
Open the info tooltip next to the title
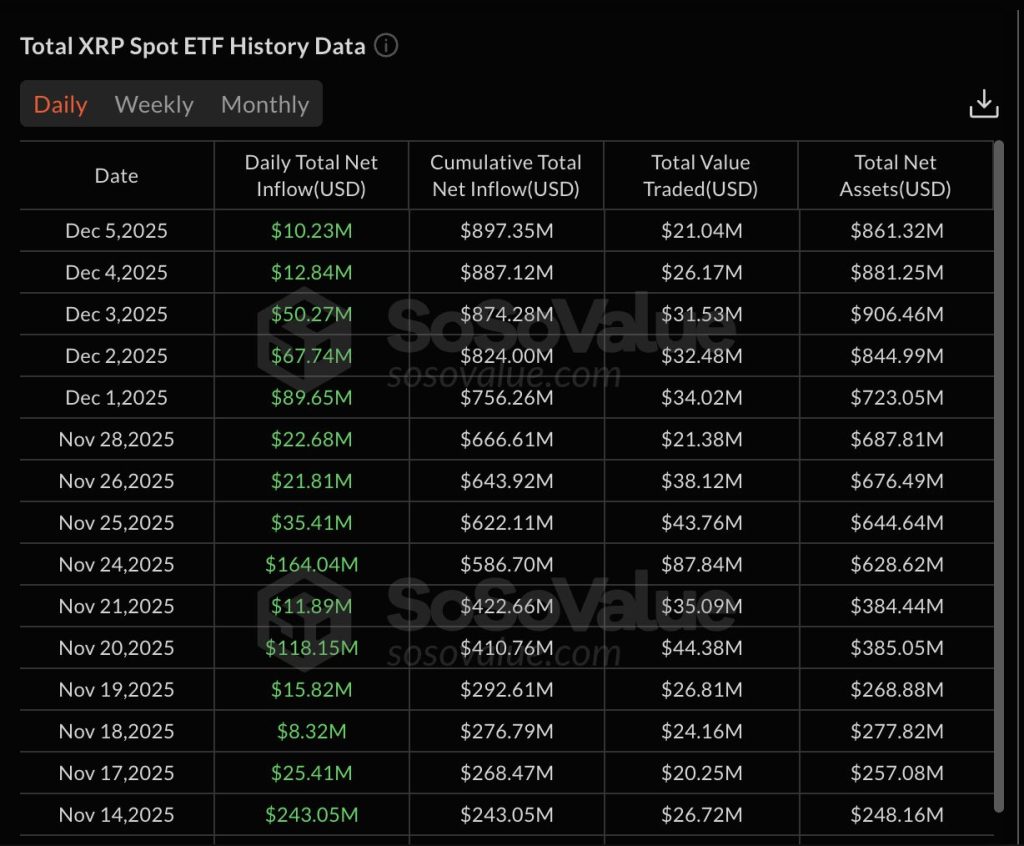click(386, 45)
